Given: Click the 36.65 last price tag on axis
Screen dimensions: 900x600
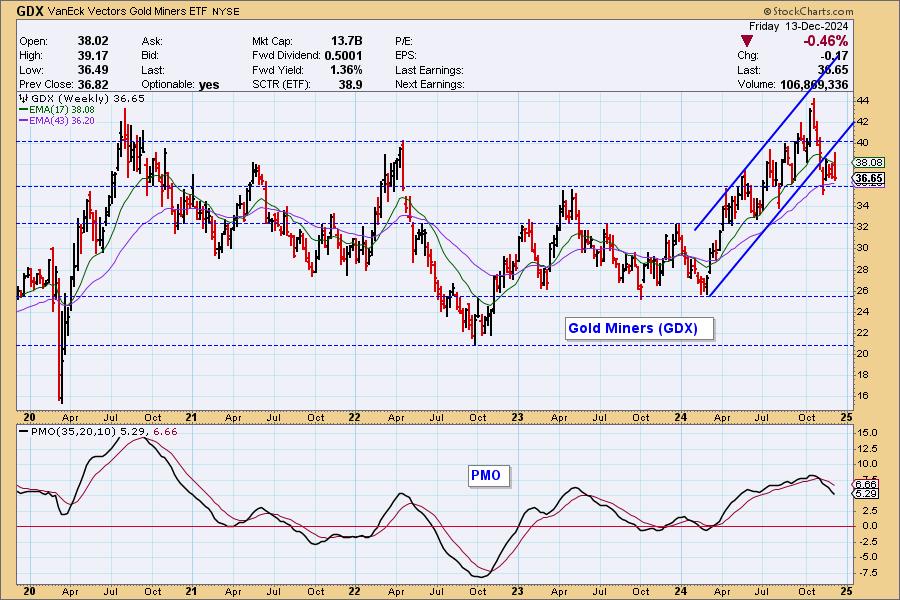Looking at the screenshot, I should click(x=868, y=179).
